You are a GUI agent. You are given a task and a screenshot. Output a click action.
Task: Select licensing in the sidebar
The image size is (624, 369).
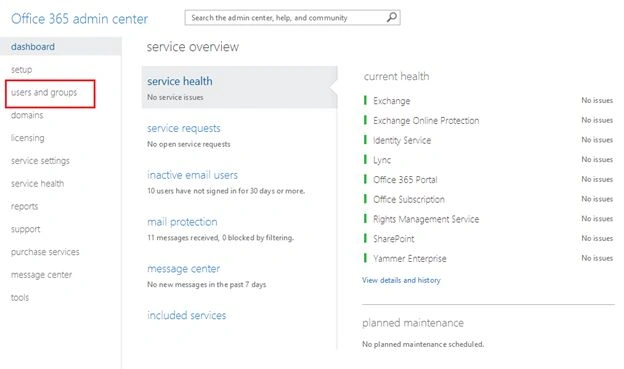(27, 138)
